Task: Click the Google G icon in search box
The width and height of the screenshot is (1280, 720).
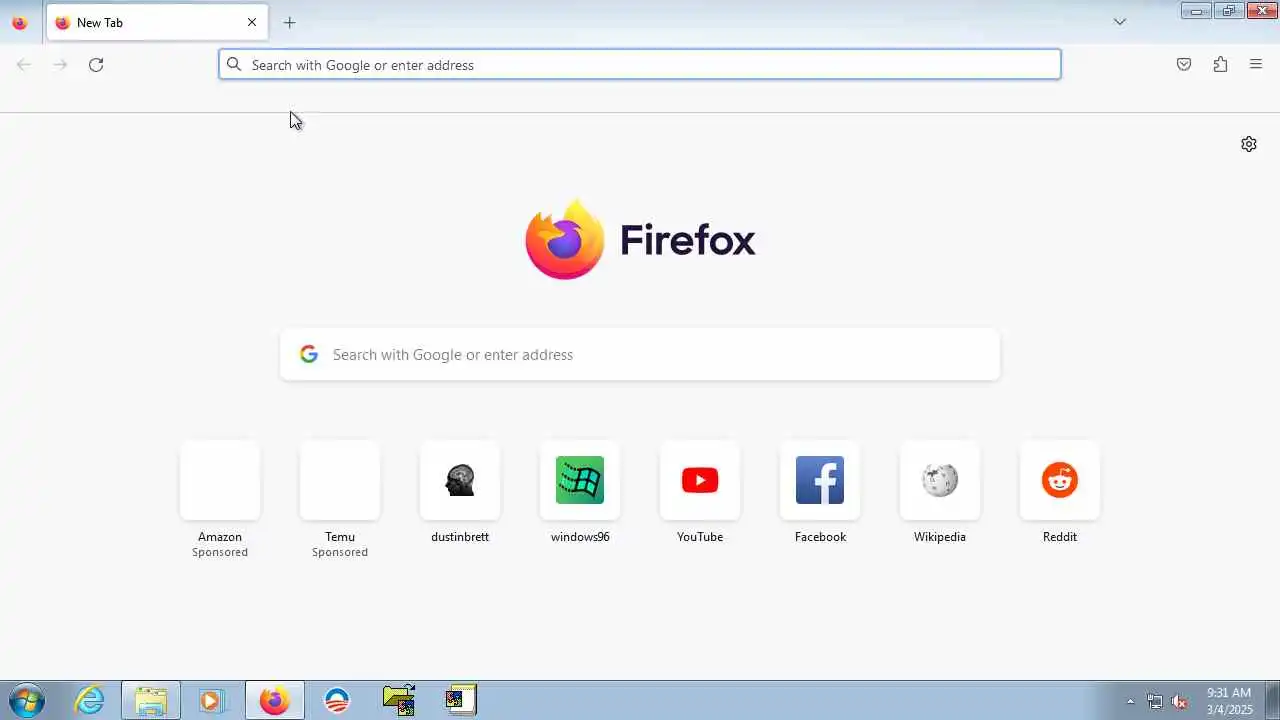Action: pos(309,354)
